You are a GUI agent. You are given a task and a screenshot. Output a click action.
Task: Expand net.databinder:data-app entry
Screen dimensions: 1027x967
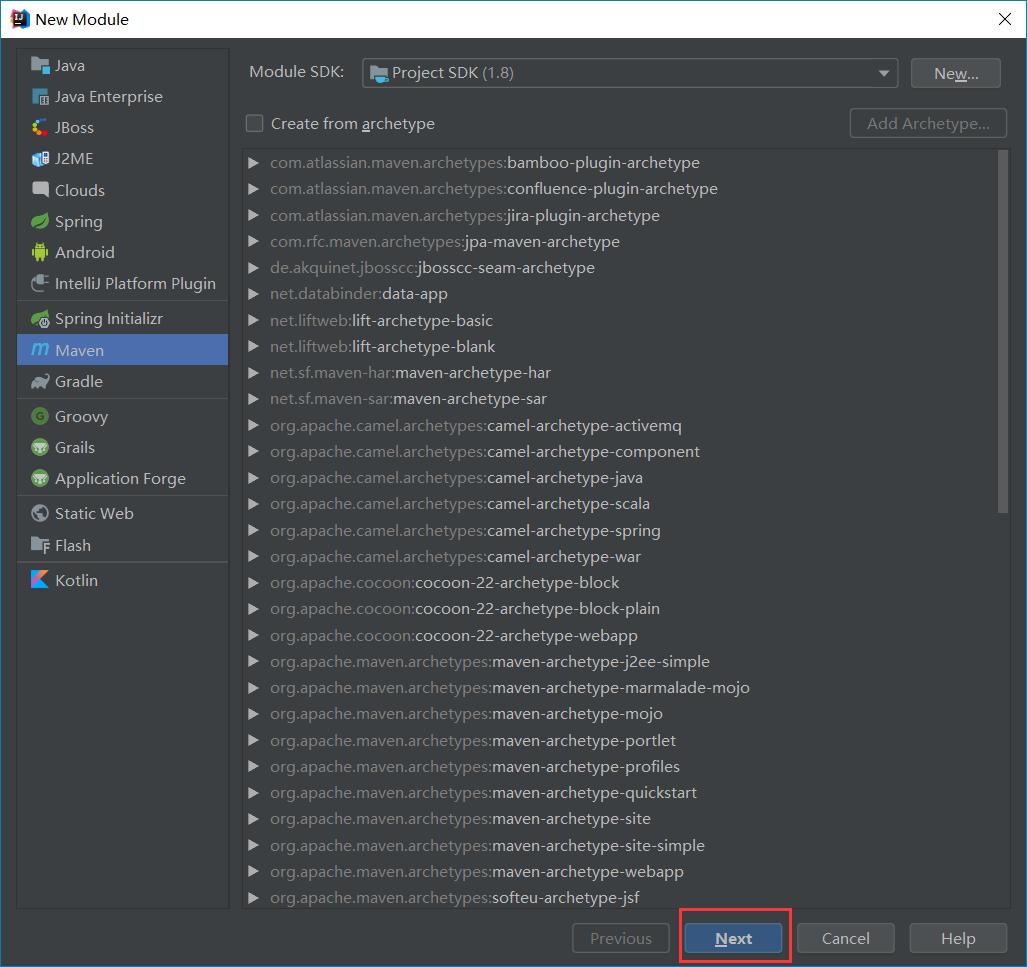pos(253,294)
